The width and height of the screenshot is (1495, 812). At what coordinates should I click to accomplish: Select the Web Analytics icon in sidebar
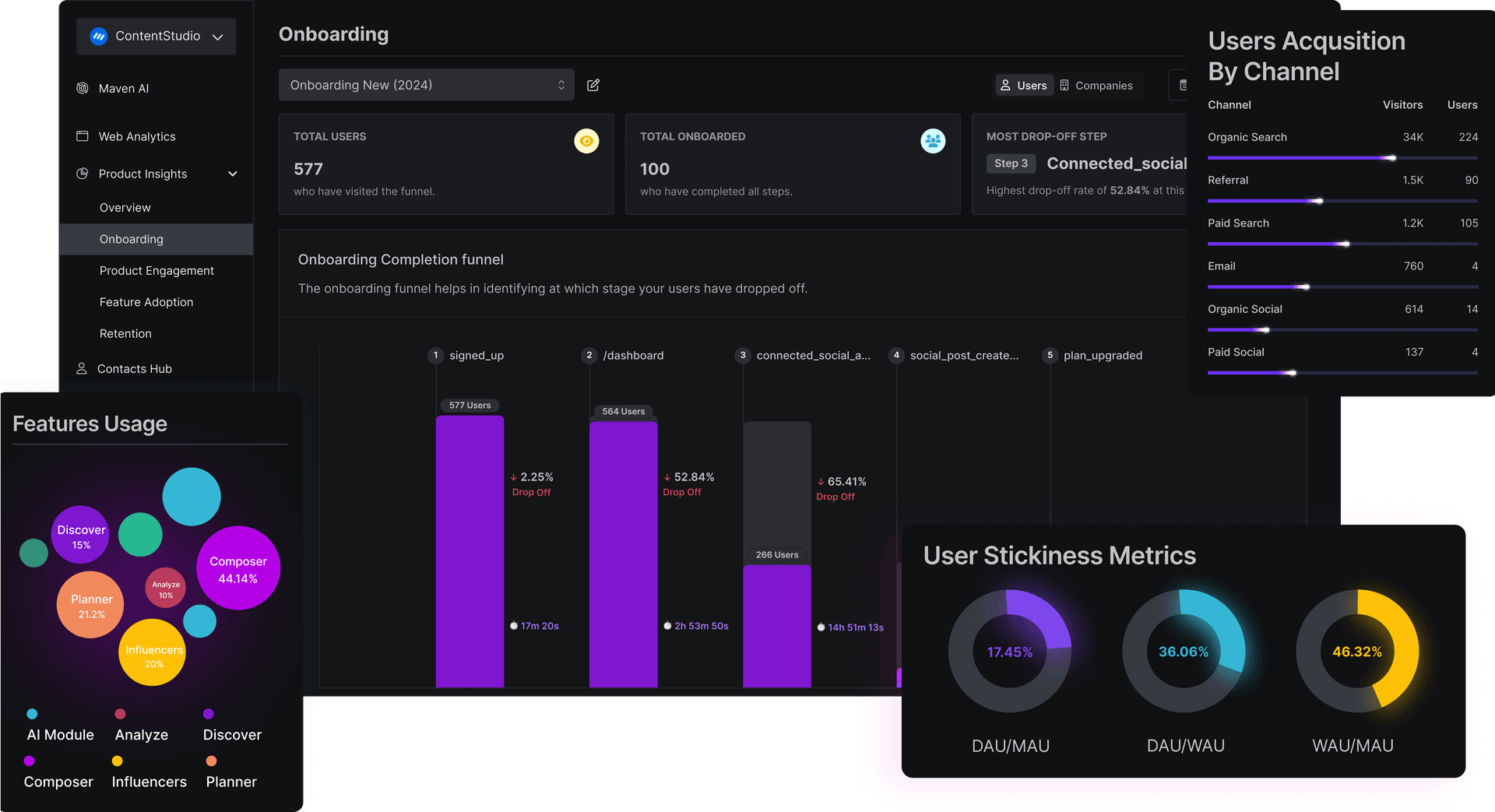(x=83, y=136)
